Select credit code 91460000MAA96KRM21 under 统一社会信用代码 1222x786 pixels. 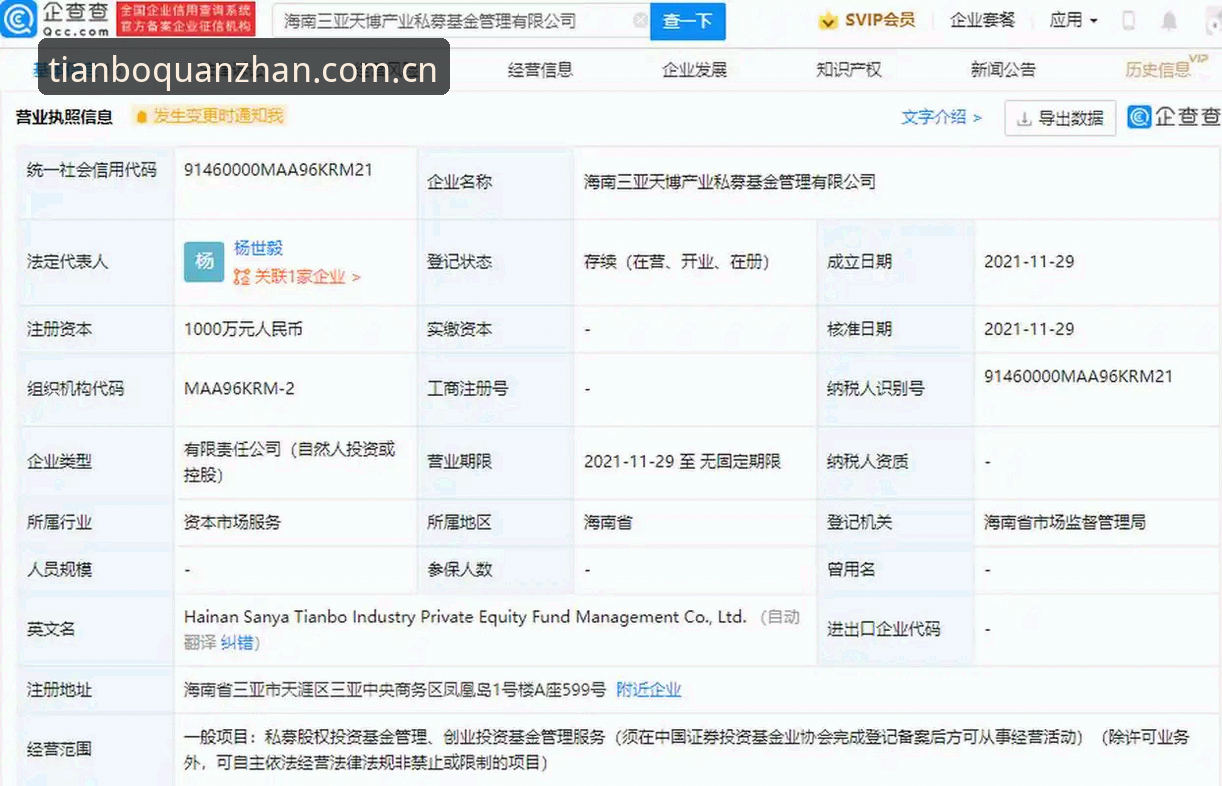pos(278,170)
